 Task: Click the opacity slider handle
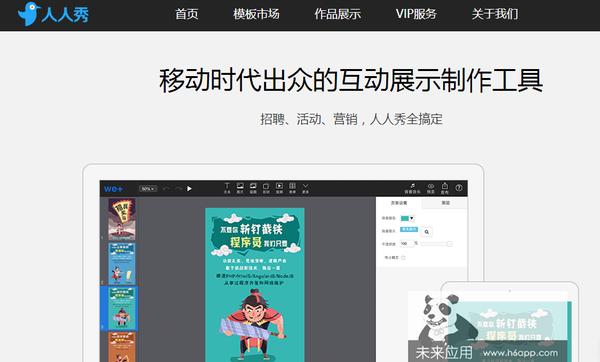coord(450,244)
